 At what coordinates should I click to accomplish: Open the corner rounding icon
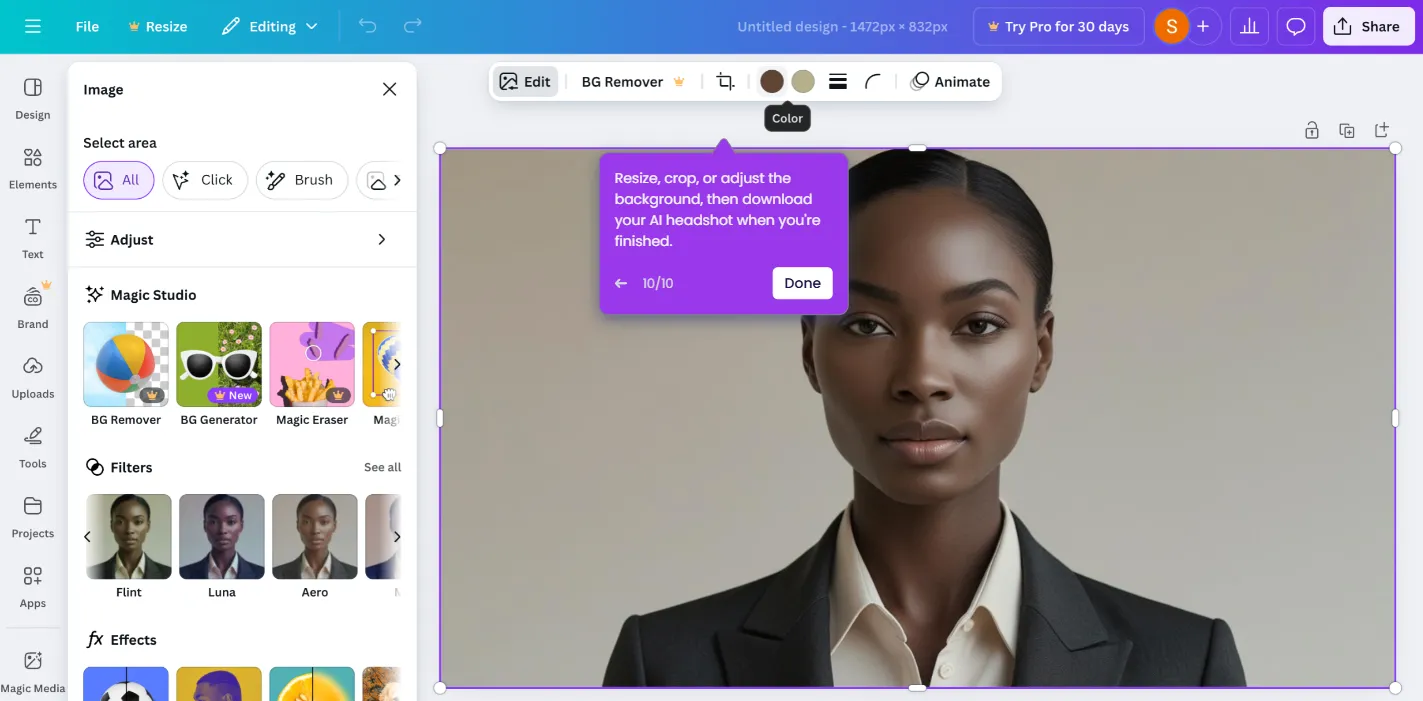pos(873,82)
